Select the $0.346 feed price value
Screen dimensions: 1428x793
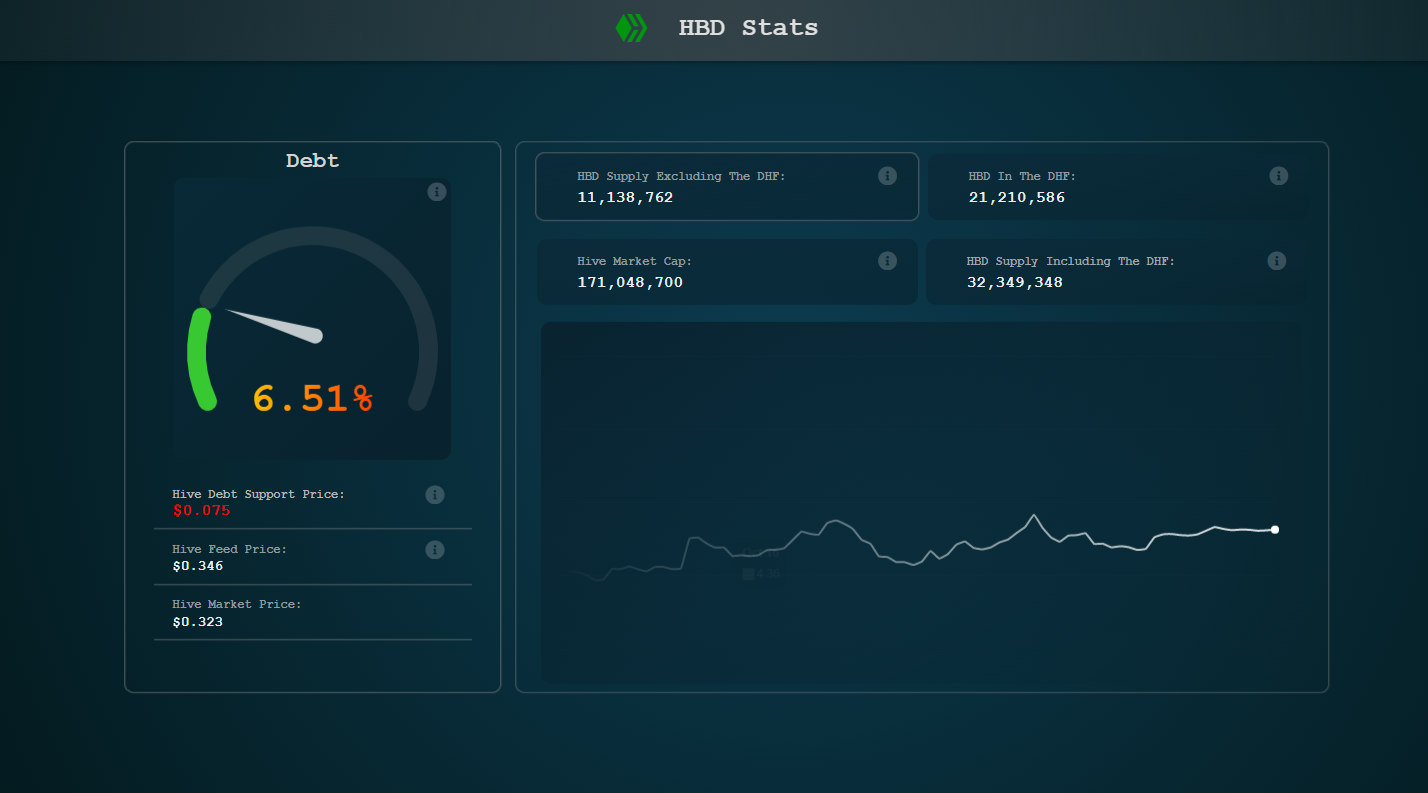coord(197,566)
